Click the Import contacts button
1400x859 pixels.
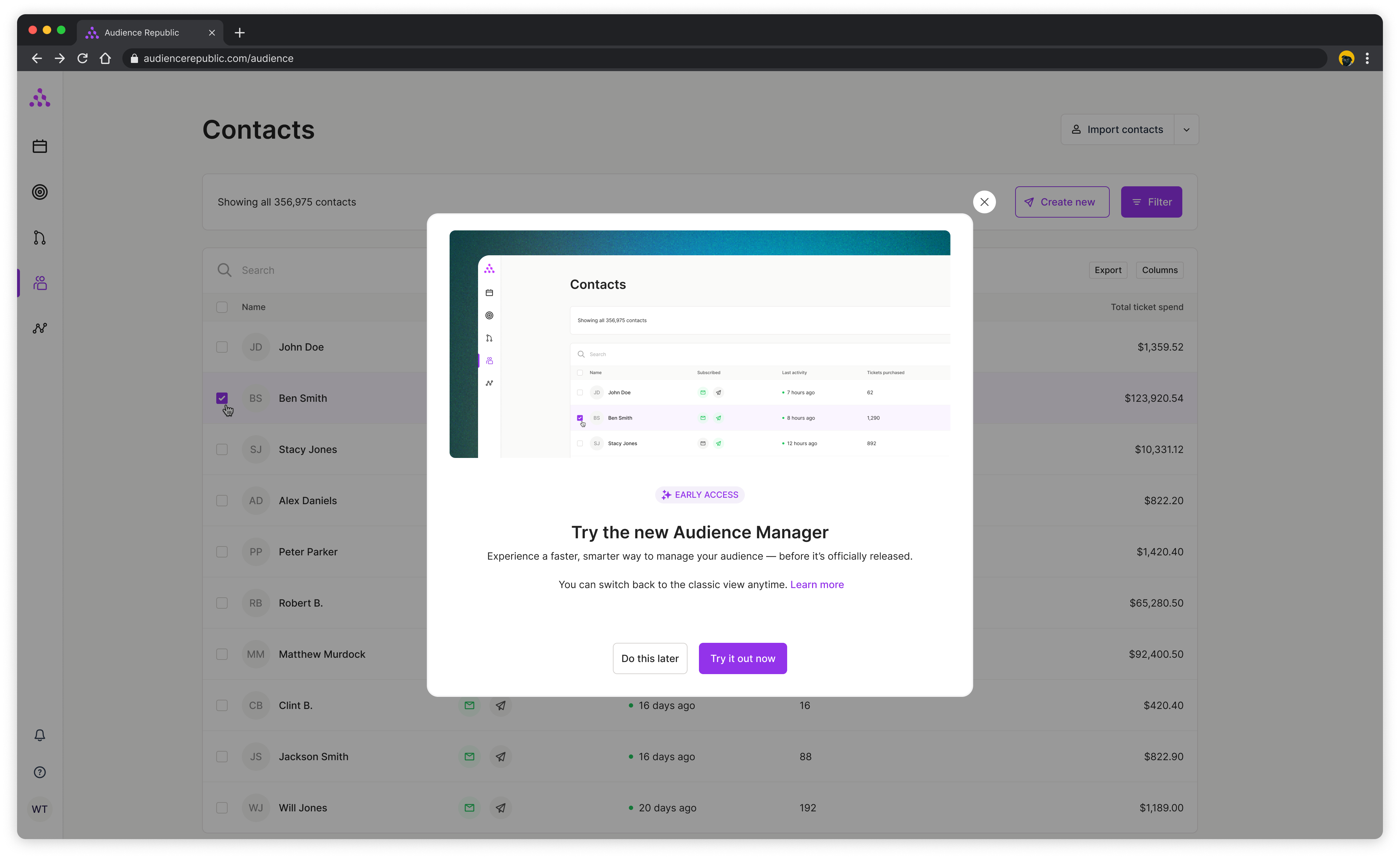coord(1117,129)
